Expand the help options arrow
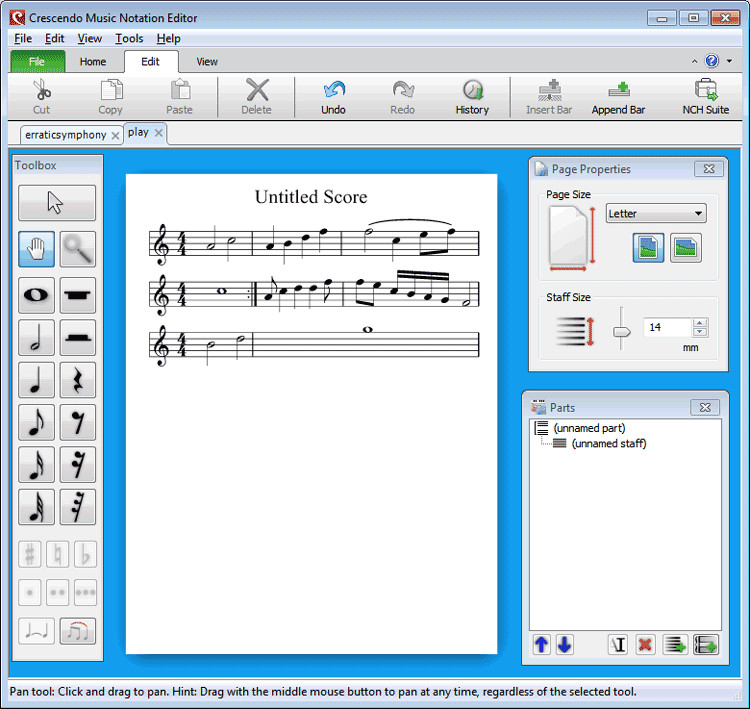The height and width of the screenshot is (709, 750). pos(729,61)
